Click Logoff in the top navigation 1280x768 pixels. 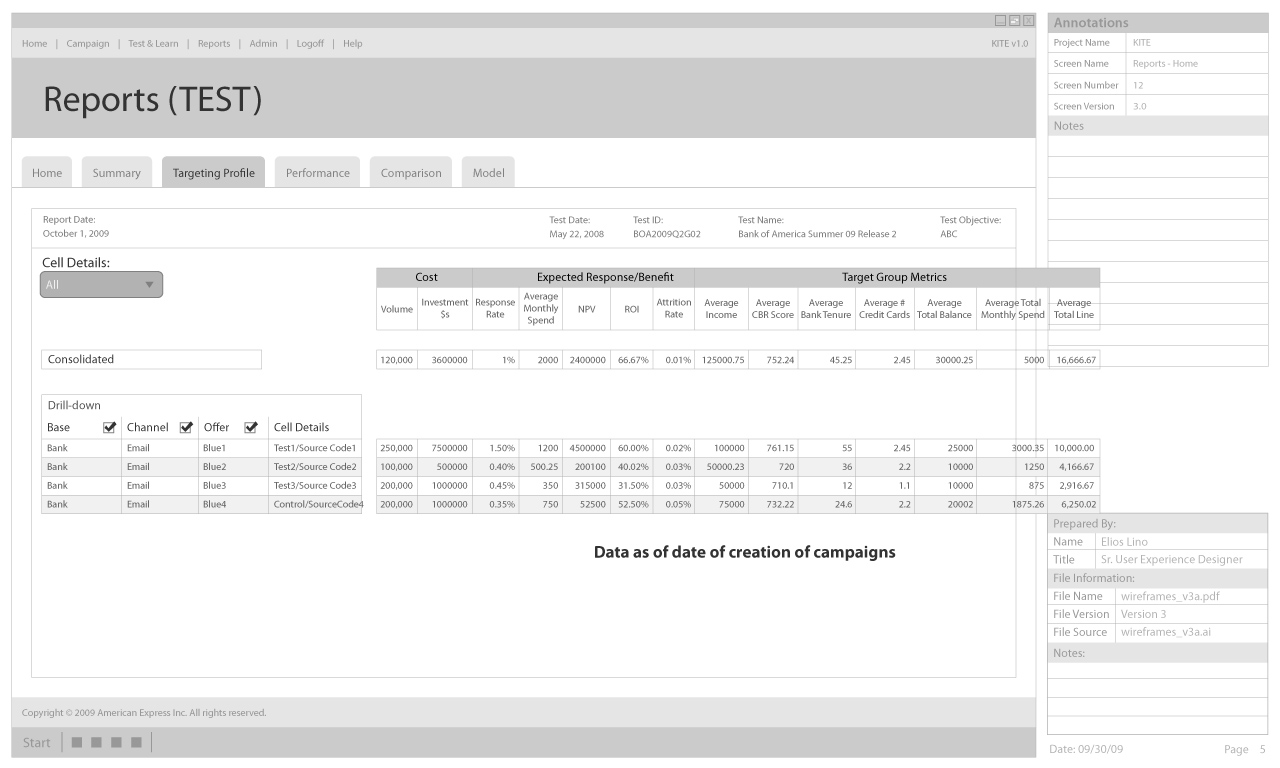pyautogui.click(x=316, y=43)
